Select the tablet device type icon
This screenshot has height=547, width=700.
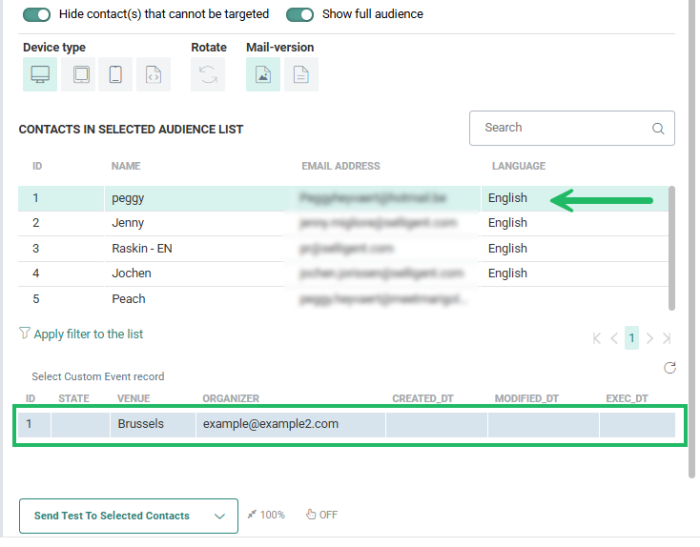[x=78, y=75]
